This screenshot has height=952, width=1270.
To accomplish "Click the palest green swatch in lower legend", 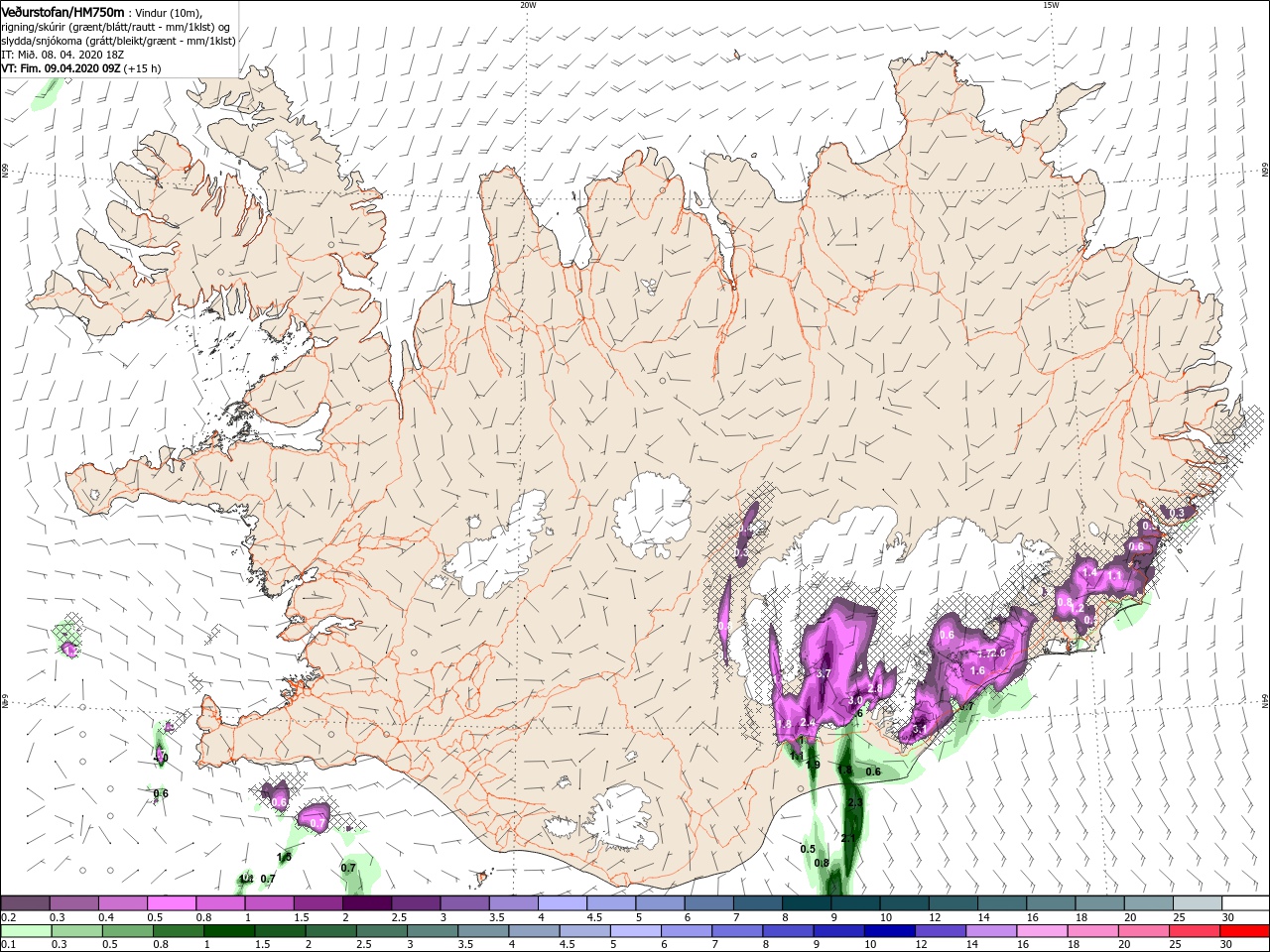I will [x=26, y=931].
